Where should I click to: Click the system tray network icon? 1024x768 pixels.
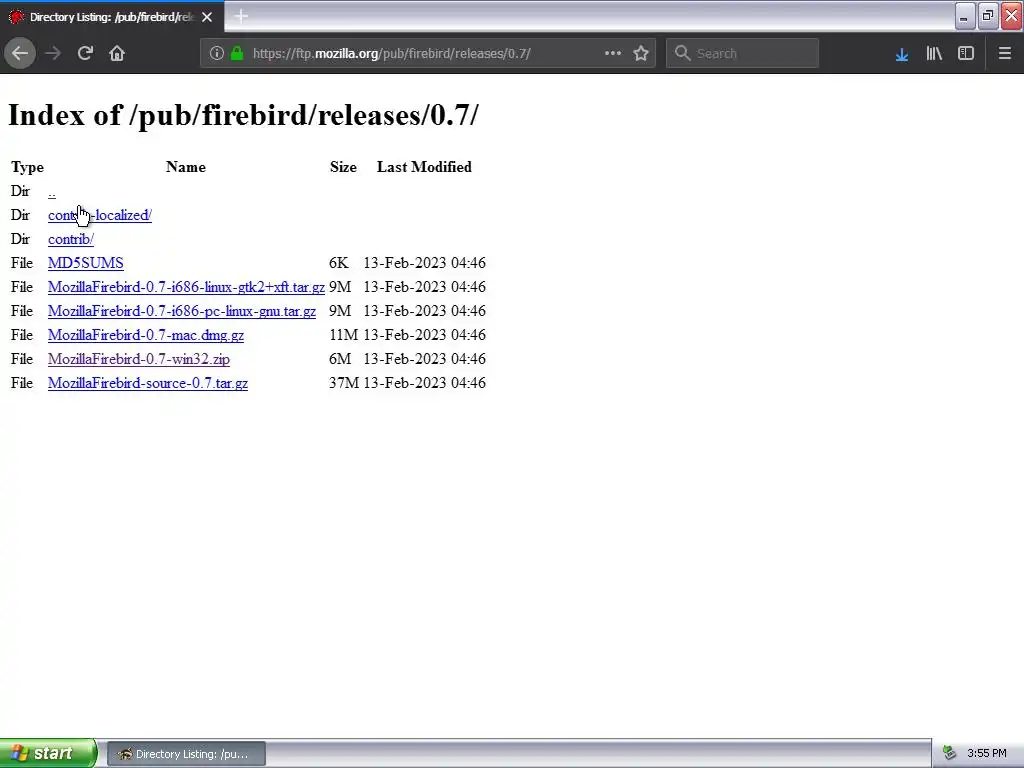(949, 754)
